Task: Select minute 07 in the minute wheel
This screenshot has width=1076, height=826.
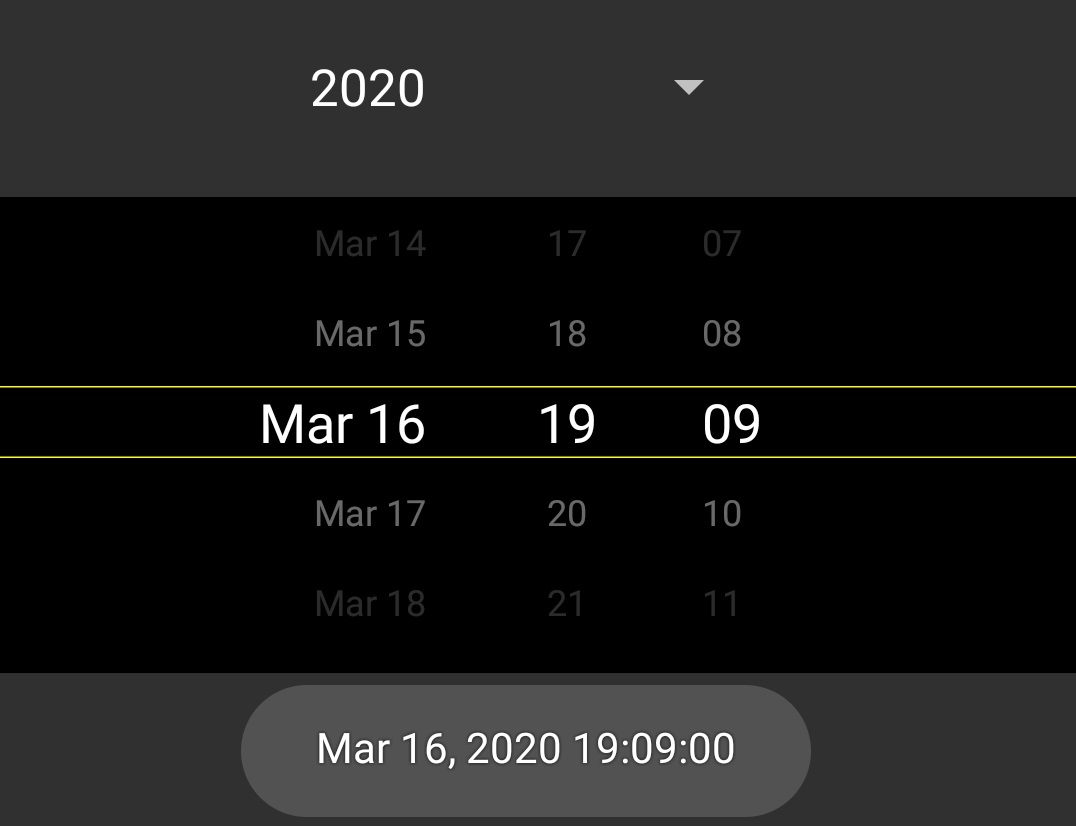Action: pyautogui.click(x=722, y=243)
